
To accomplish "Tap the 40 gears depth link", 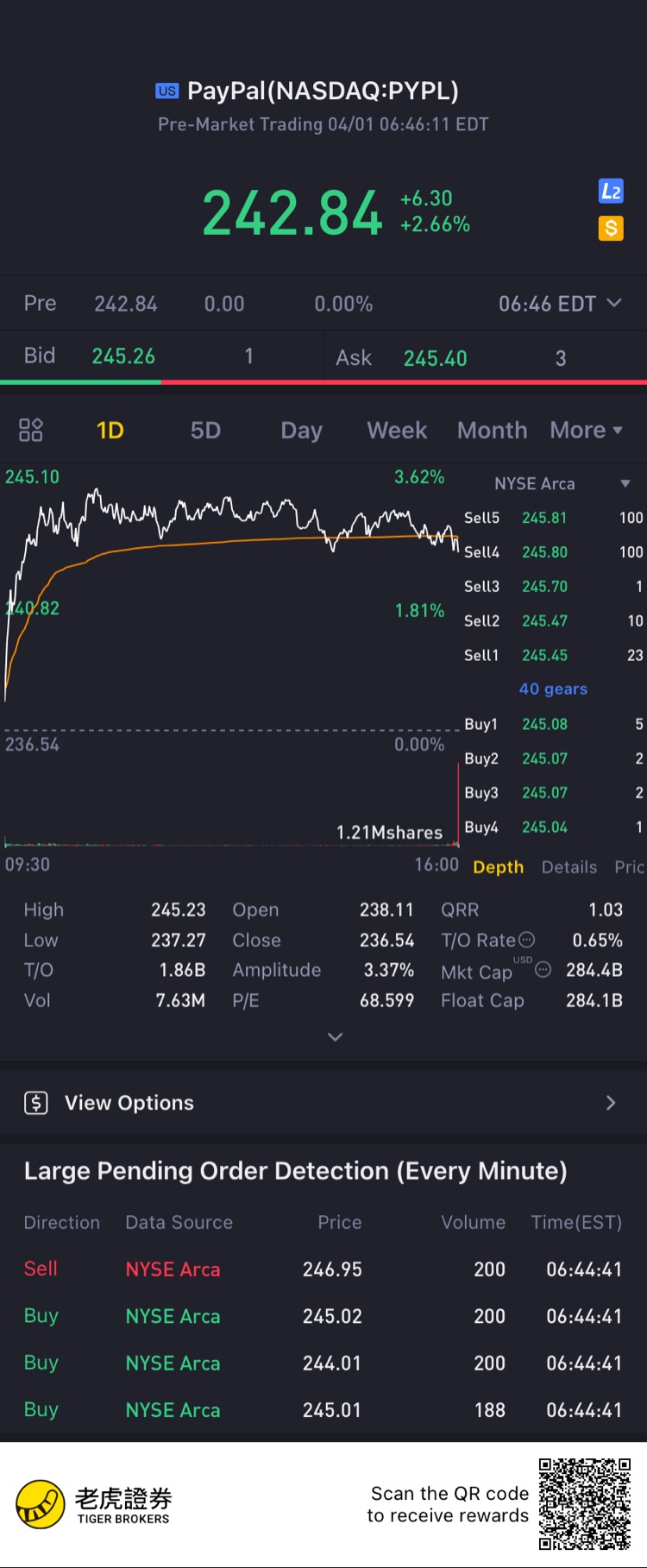I will click(553, 689).
